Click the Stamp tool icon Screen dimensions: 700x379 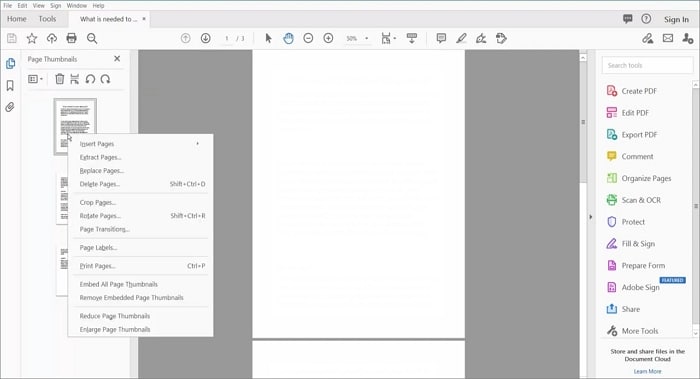pyautogui.click(x=501, y=38)
